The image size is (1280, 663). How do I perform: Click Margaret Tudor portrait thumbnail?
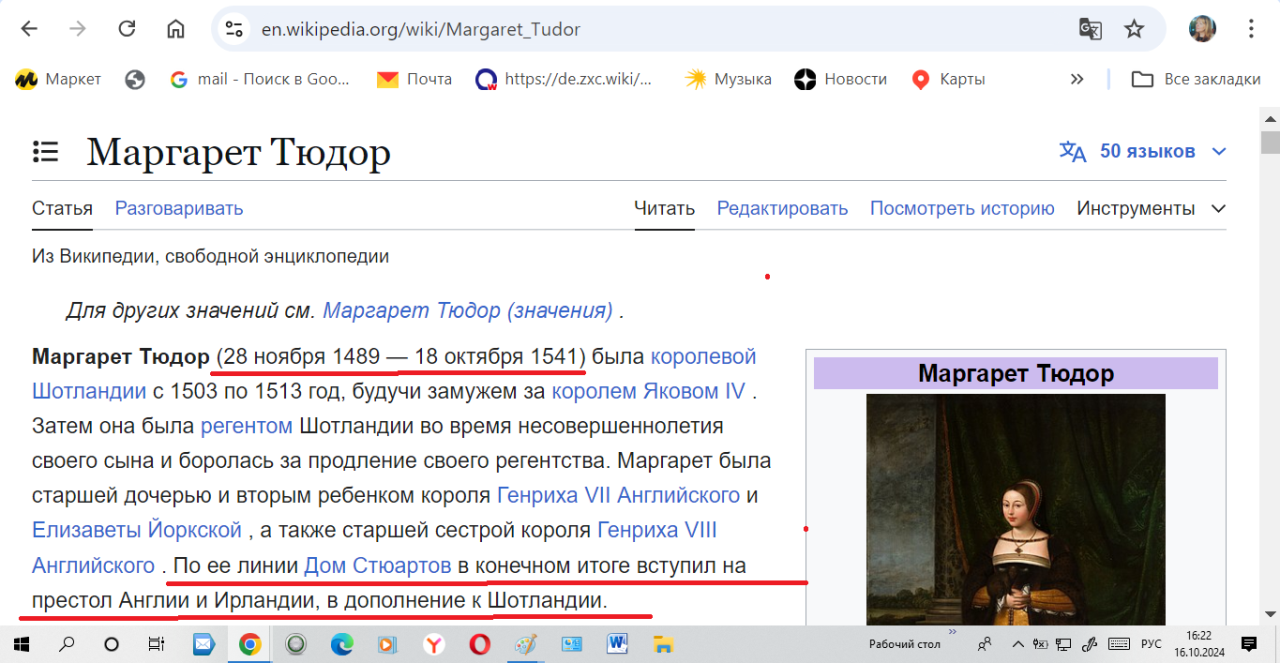1015,508
